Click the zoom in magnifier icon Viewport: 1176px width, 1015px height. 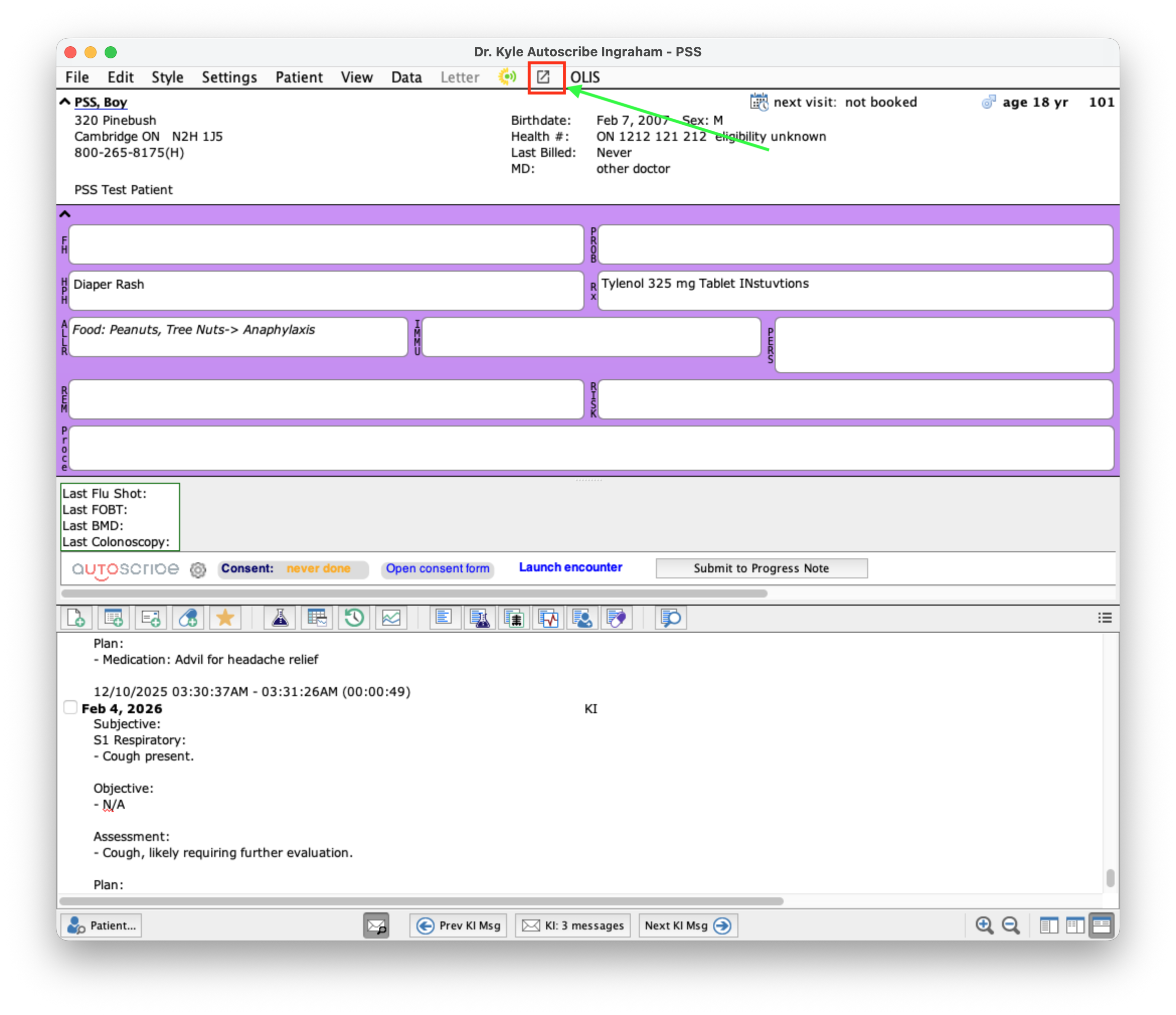click(x=983, y=925)
